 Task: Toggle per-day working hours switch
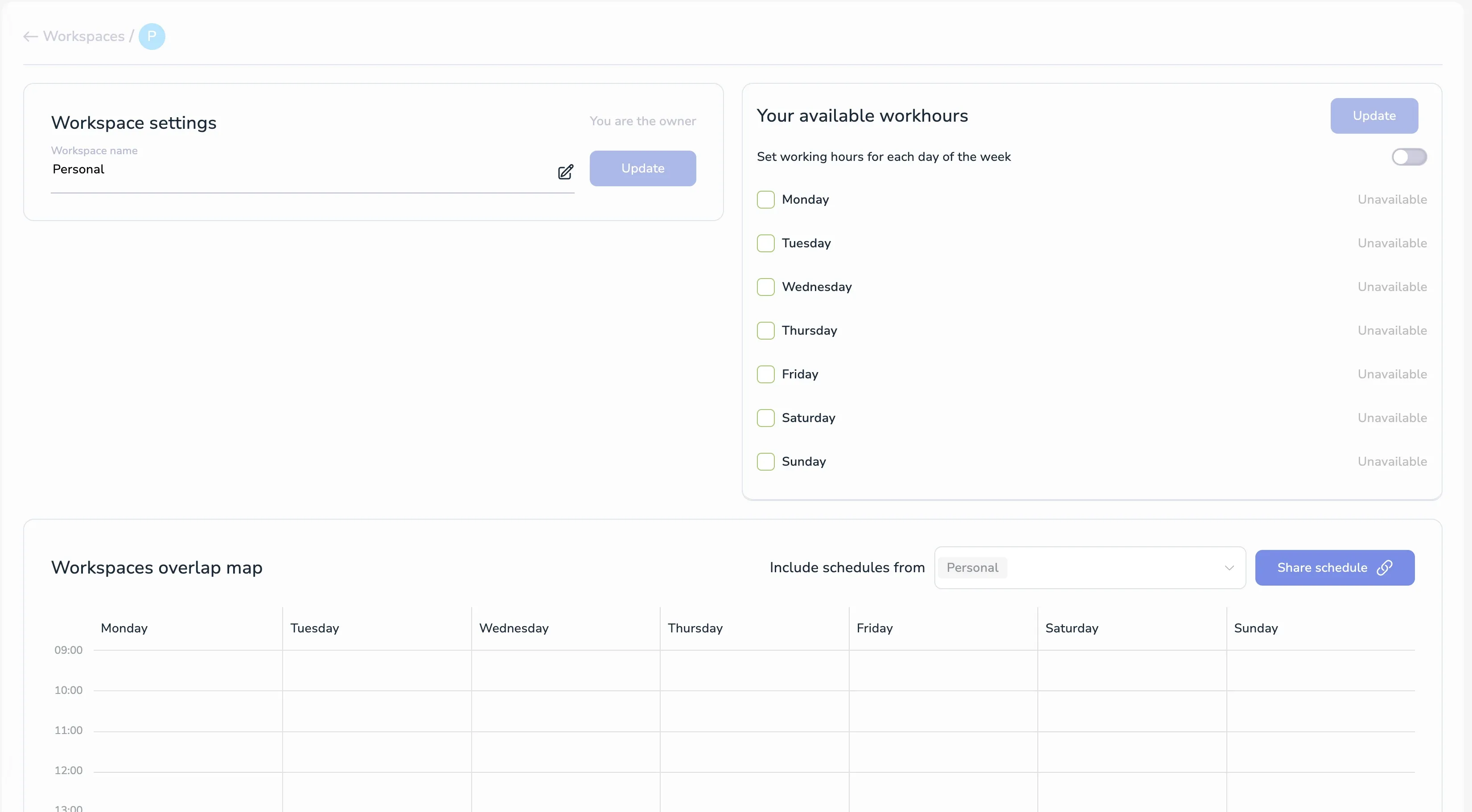pos(1409,156)
